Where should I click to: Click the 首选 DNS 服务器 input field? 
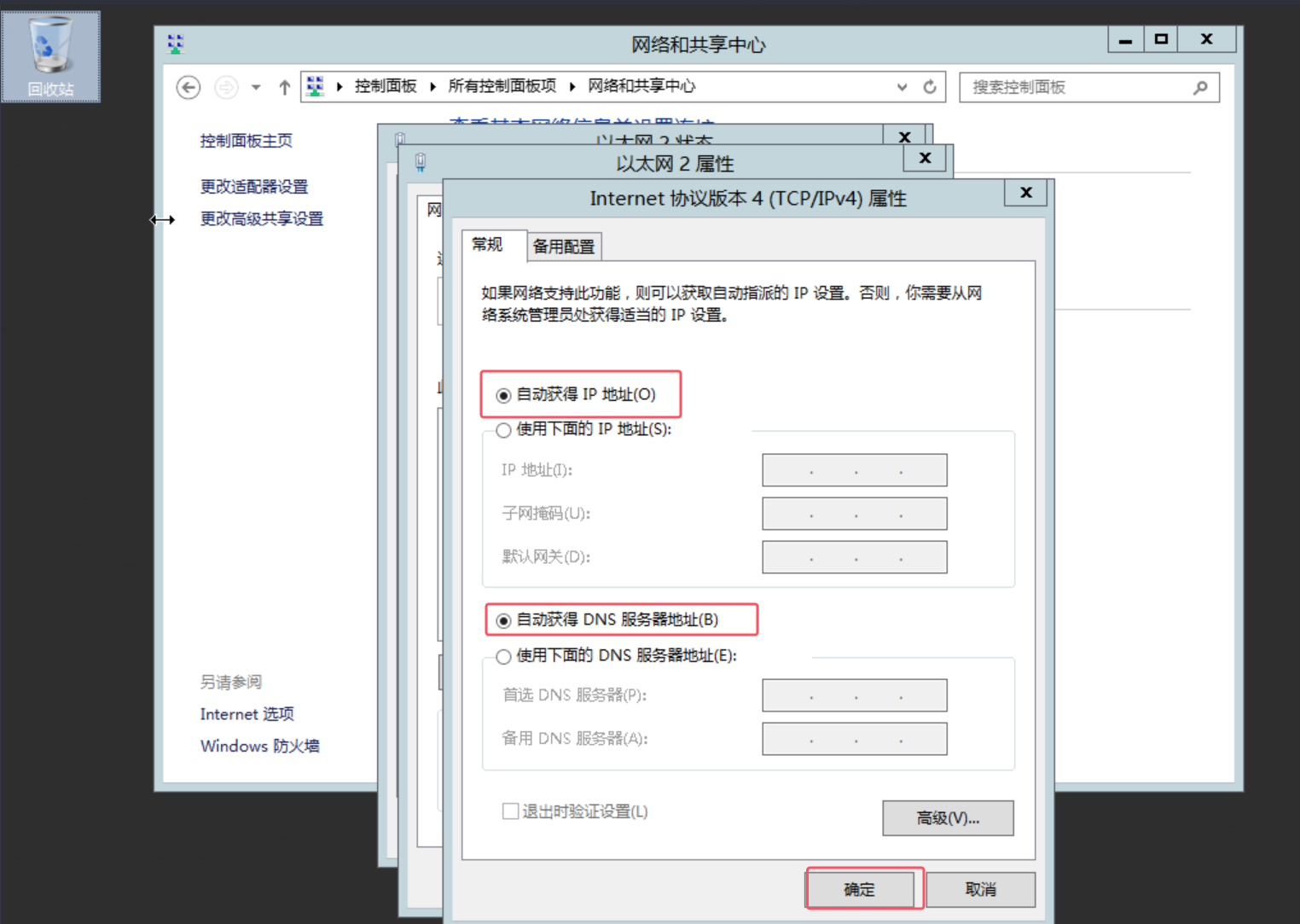854,695
